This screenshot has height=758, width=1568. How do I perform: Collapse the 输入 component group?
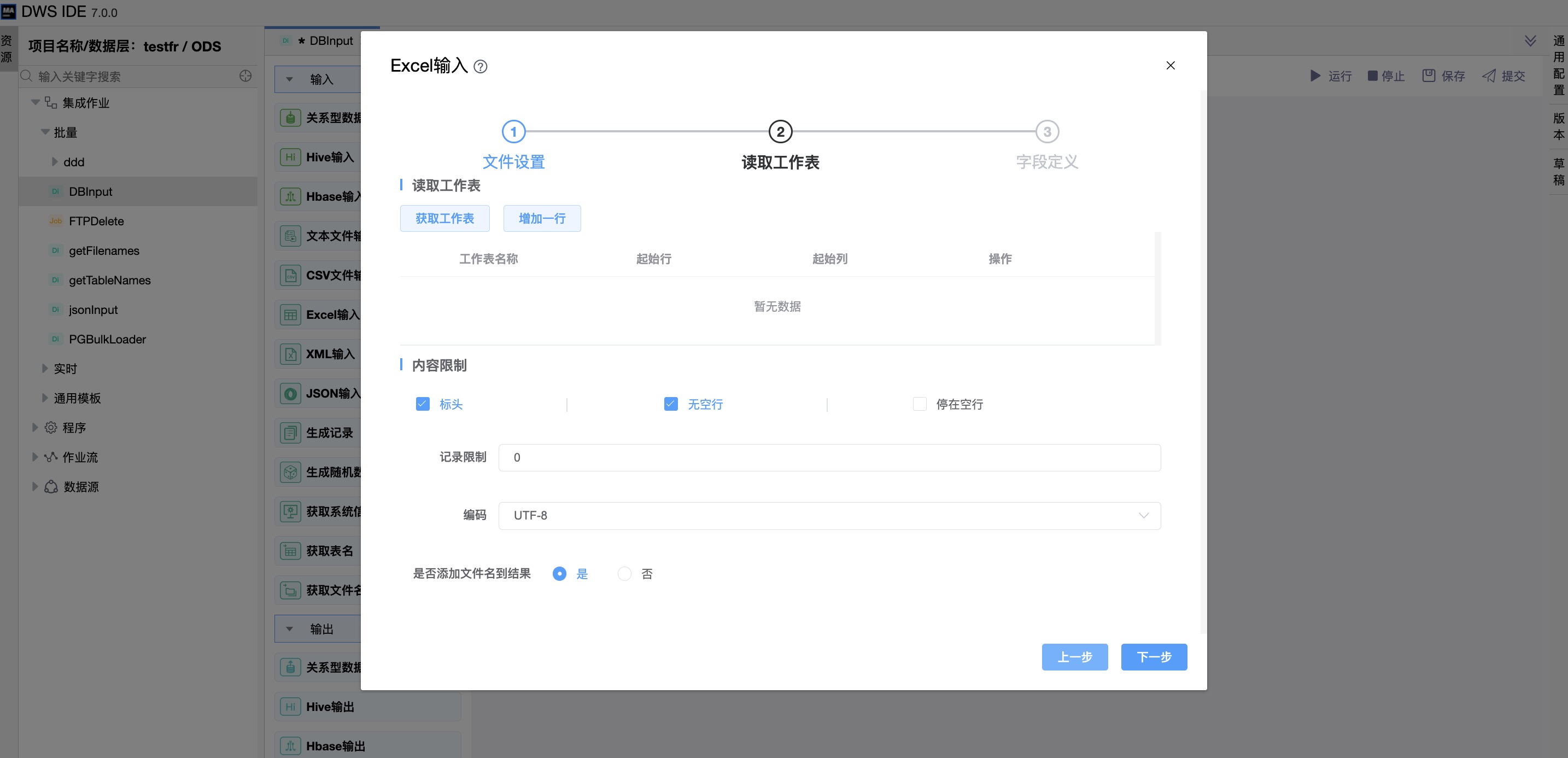coord(290,79)
